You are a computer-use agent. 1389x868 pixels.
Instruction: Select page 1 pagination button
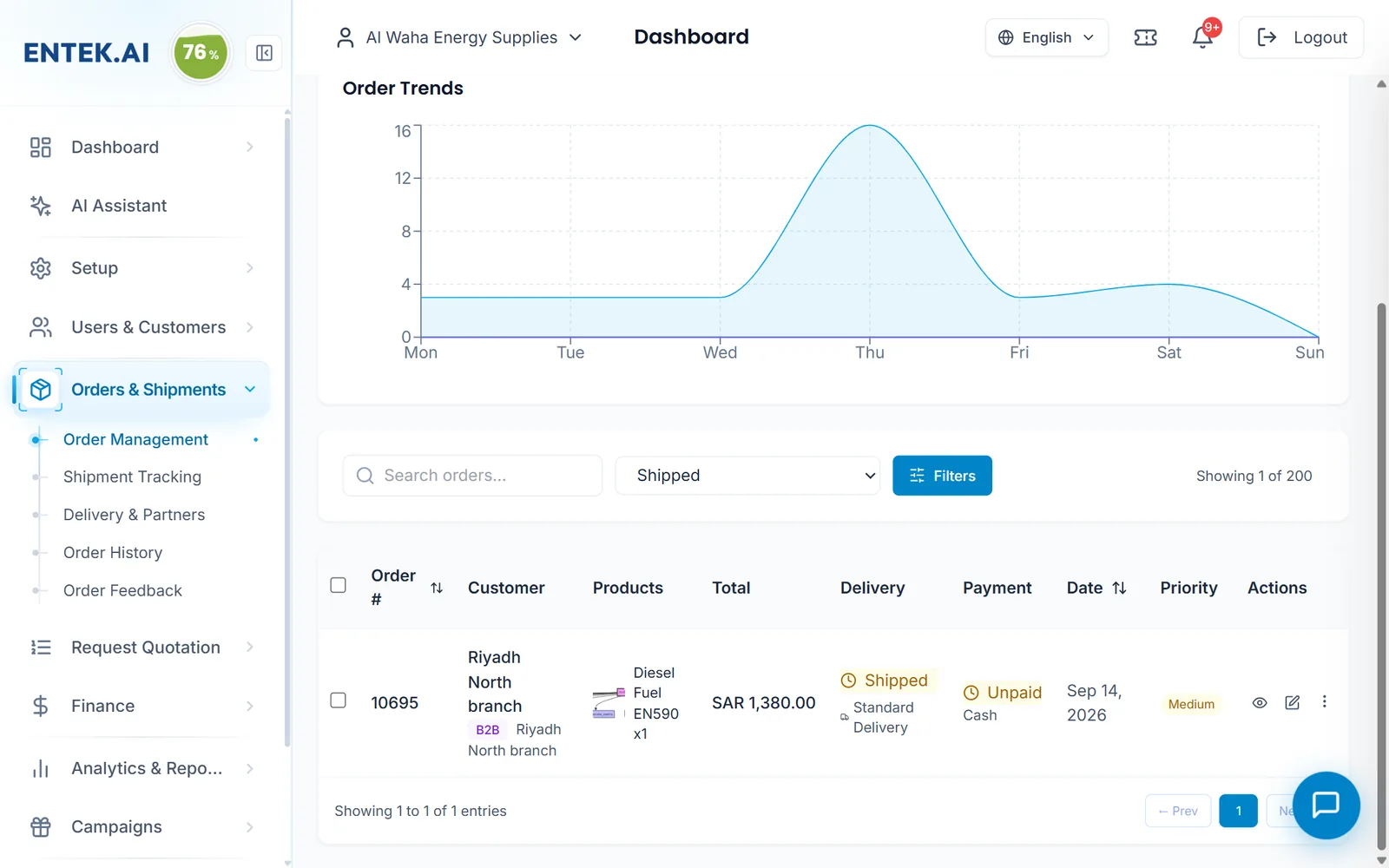click(x=1238, y=811)
